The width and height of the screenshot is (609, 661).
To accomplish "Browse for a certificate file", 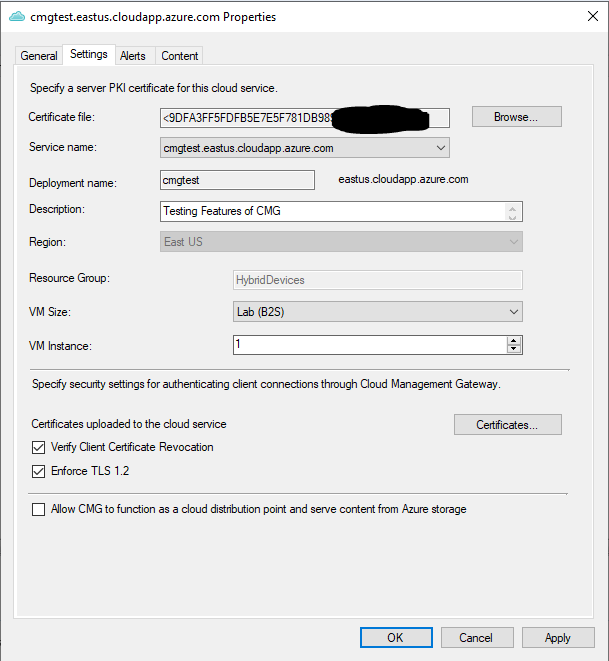I will pyautogui.click(x=517, y=117).
